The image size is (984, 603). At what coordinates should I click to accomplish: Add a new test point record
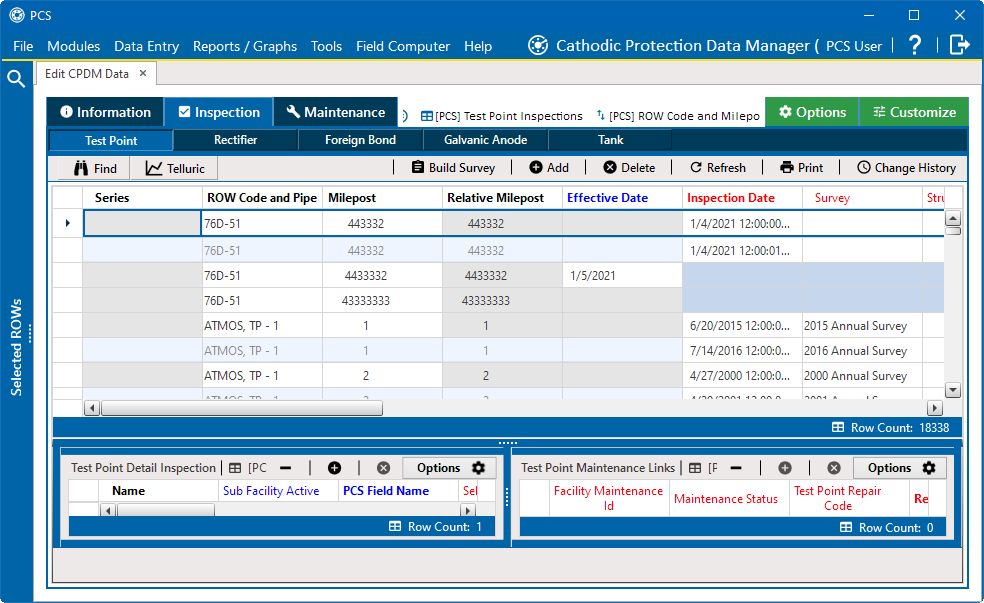pos(548,168)
